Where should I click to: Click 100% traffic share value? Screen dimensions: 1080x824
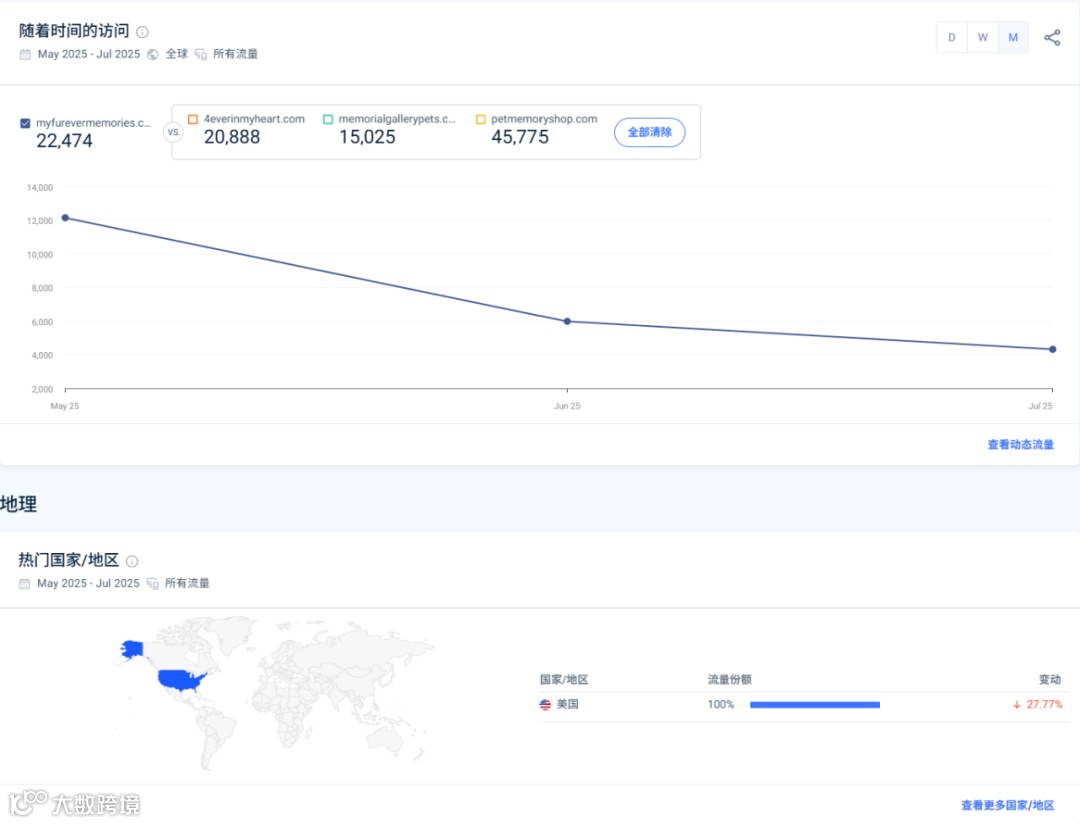(720, 704)
